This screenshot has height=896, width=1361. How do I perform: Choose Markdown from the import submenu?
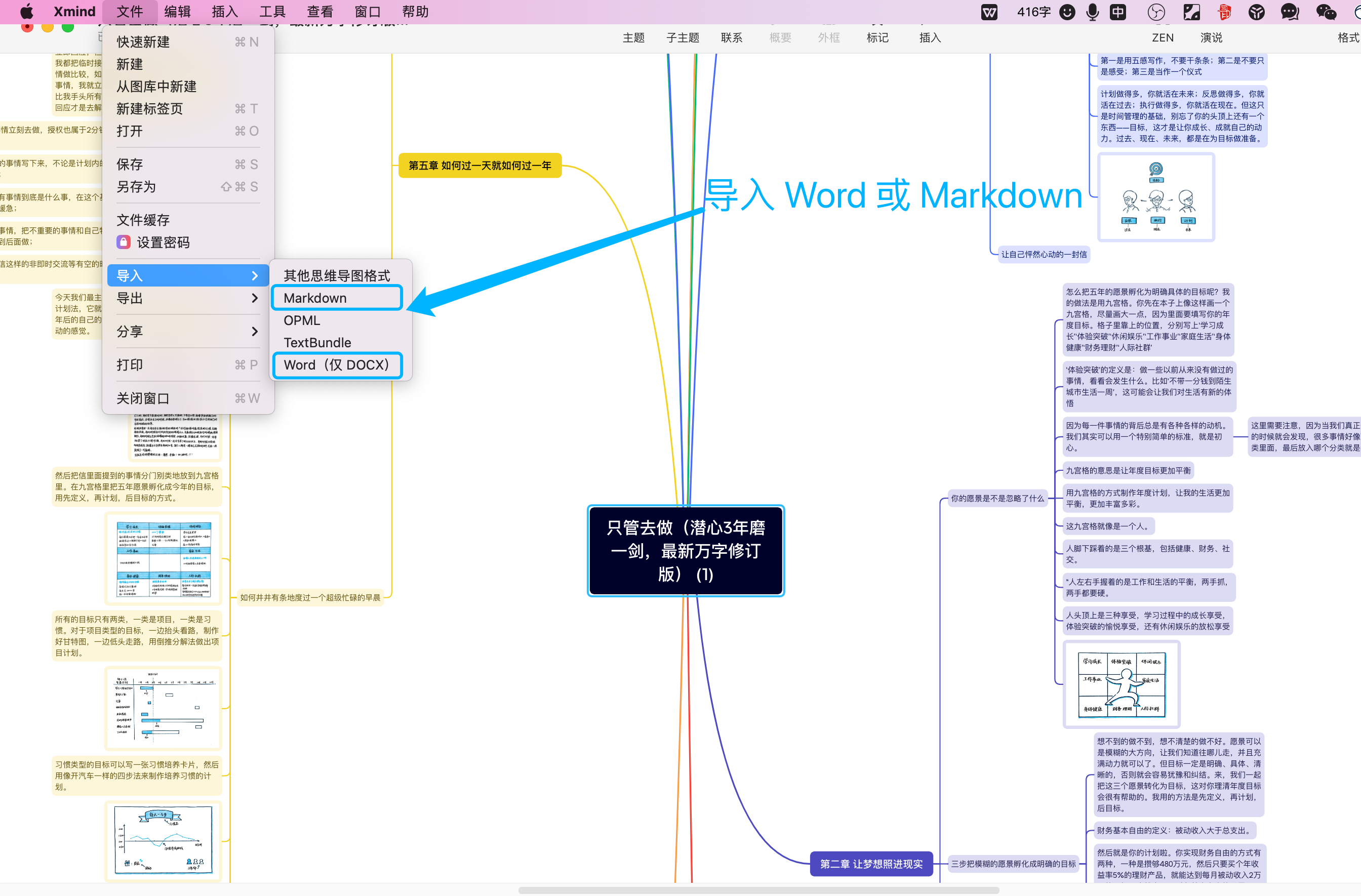(337, 298)
